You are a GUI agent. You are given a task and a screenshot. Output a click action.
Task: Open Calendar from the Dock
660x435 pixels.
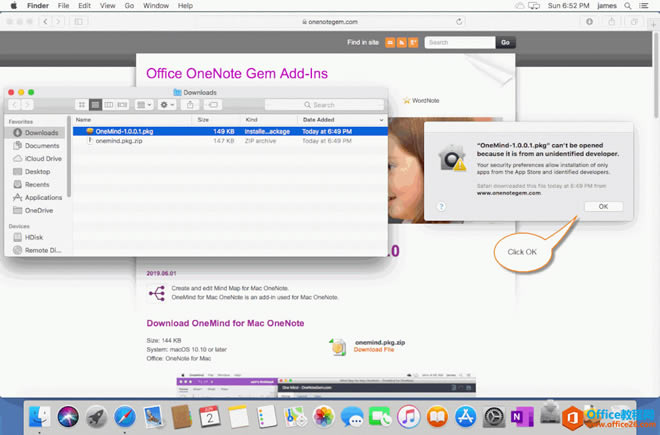(210, 417)
